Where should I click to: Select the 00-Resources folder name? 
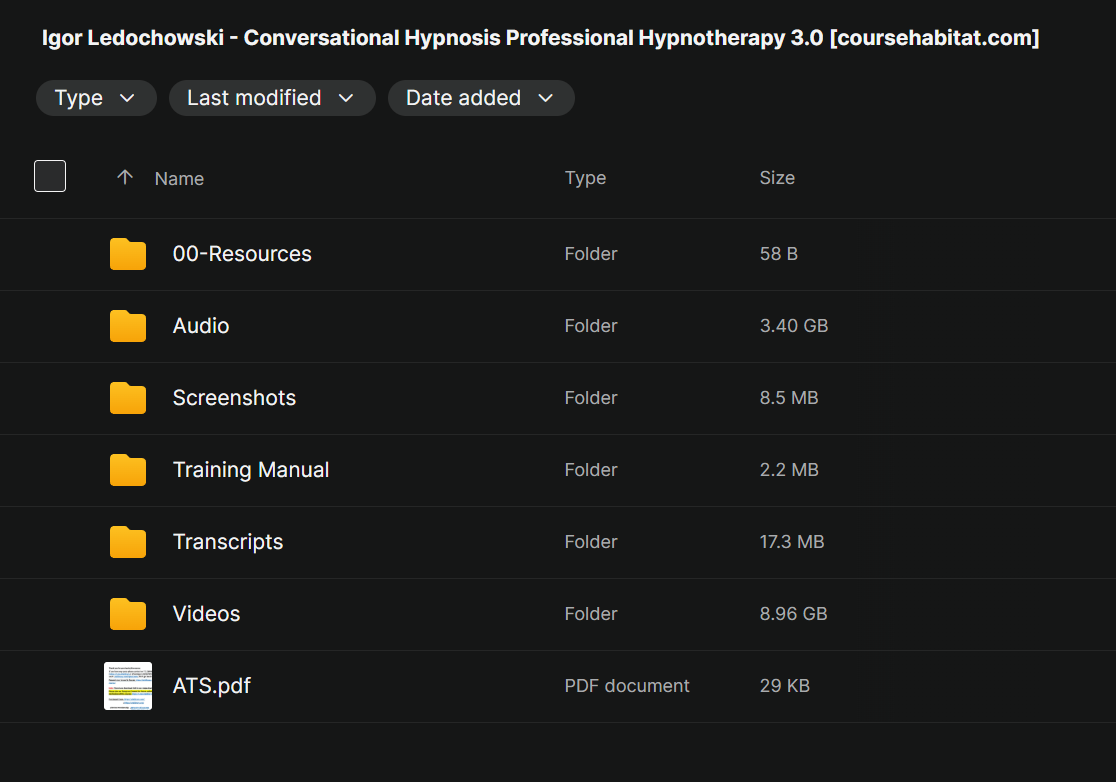point(242,254)
